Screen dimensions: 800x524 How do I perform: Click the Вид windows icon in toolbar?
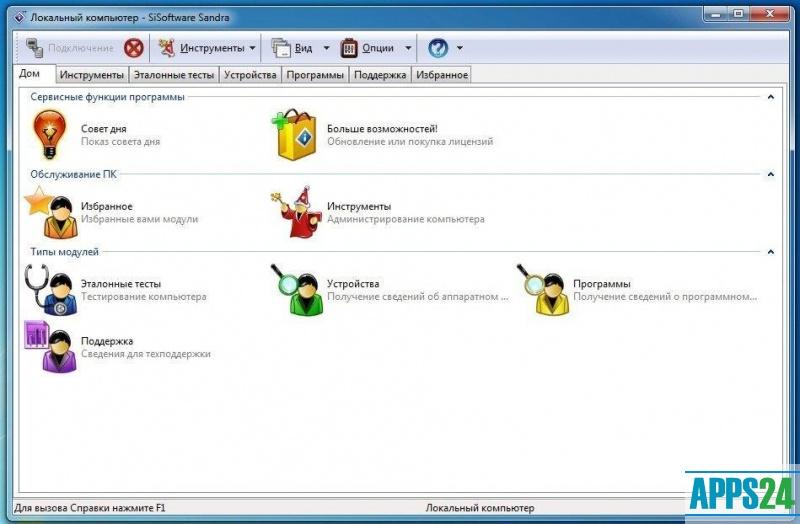tap(281, 48)
